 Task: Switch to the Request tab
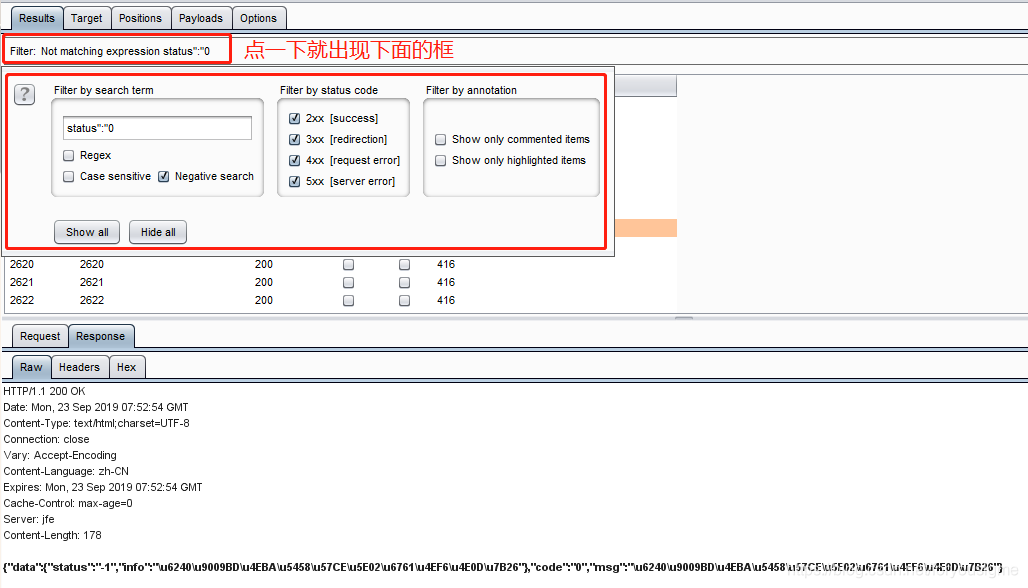tap(40, 336)
